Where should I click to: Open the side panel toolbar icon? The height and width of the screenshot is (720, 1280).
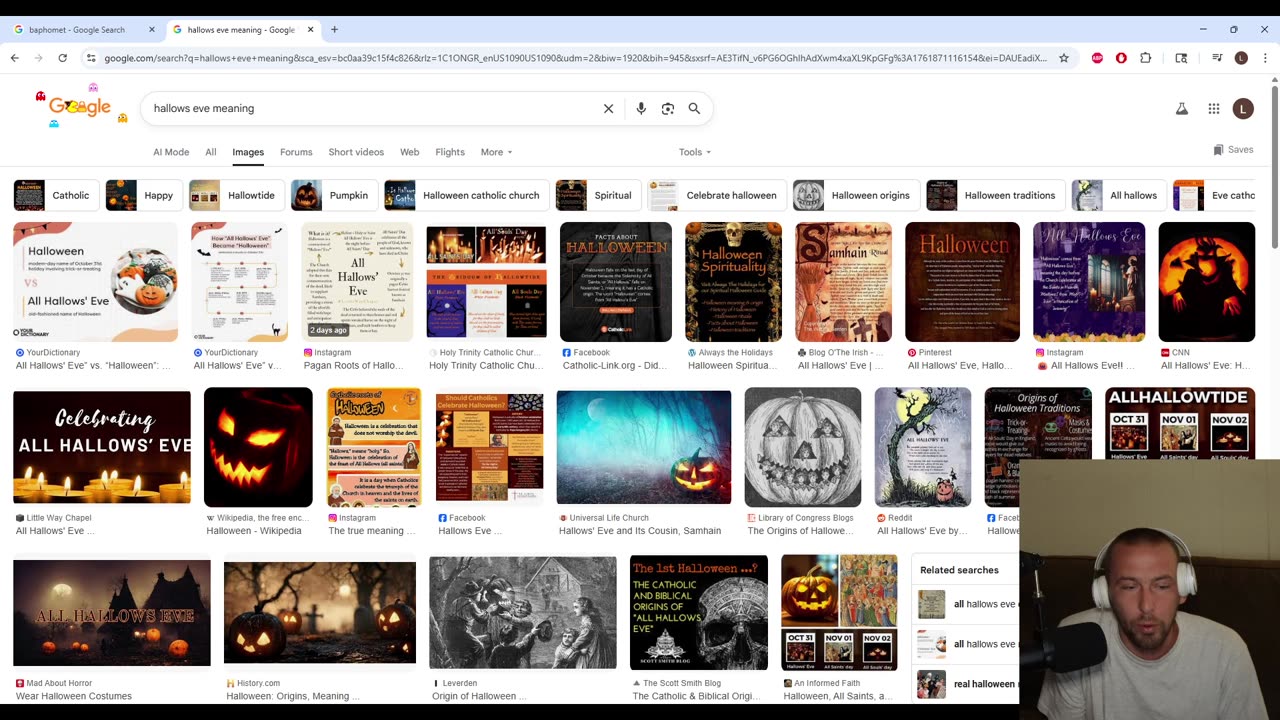[1181, 58]
